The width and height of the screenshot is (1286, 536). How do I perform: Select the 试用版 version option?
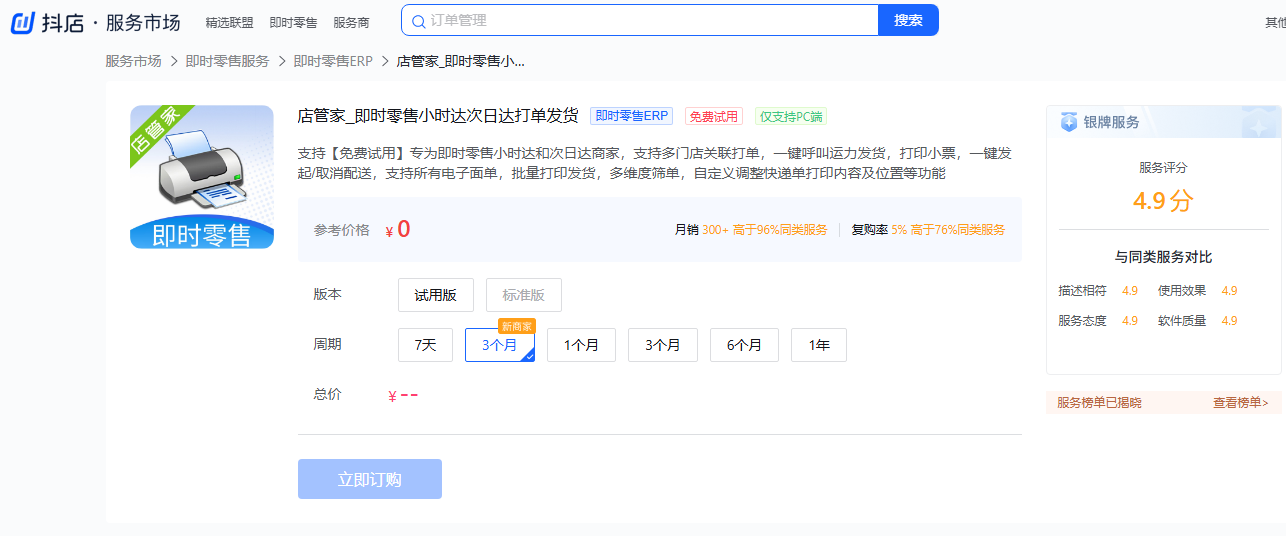pos(436,295)
